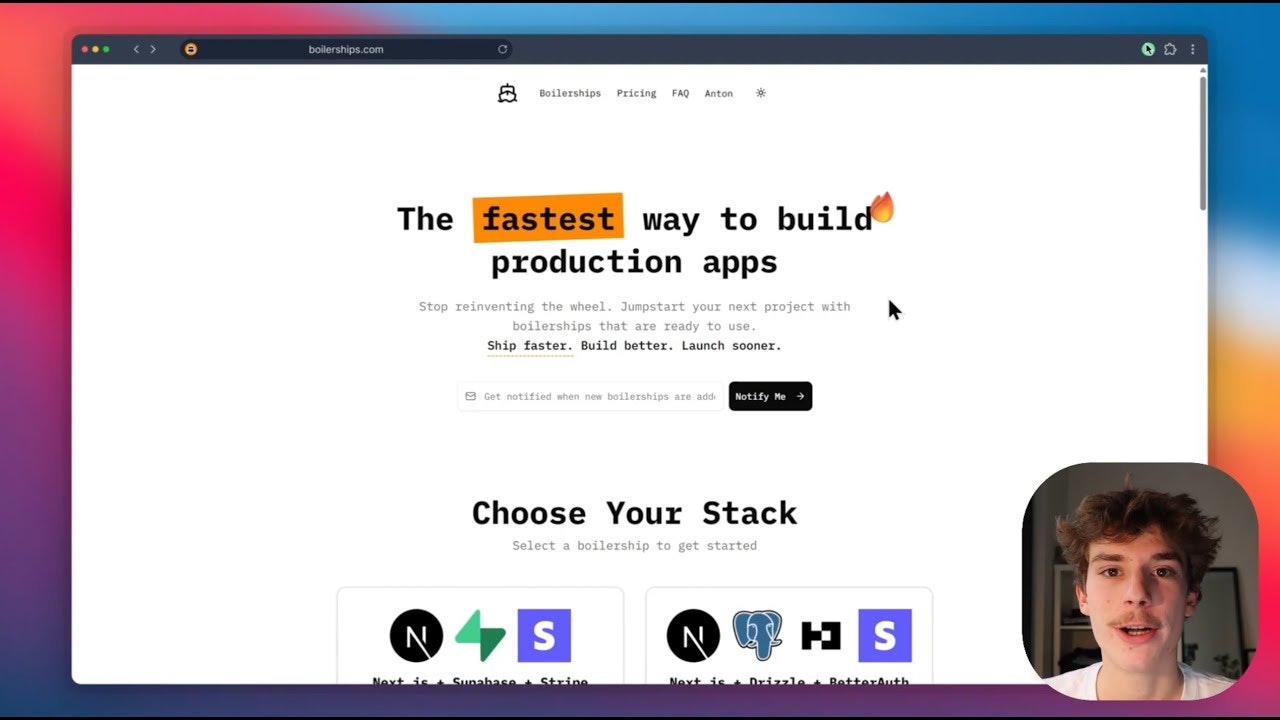Click the flame emoji beside headline
This screenshot has width=1280, height=720.
(x=882, y=207)
